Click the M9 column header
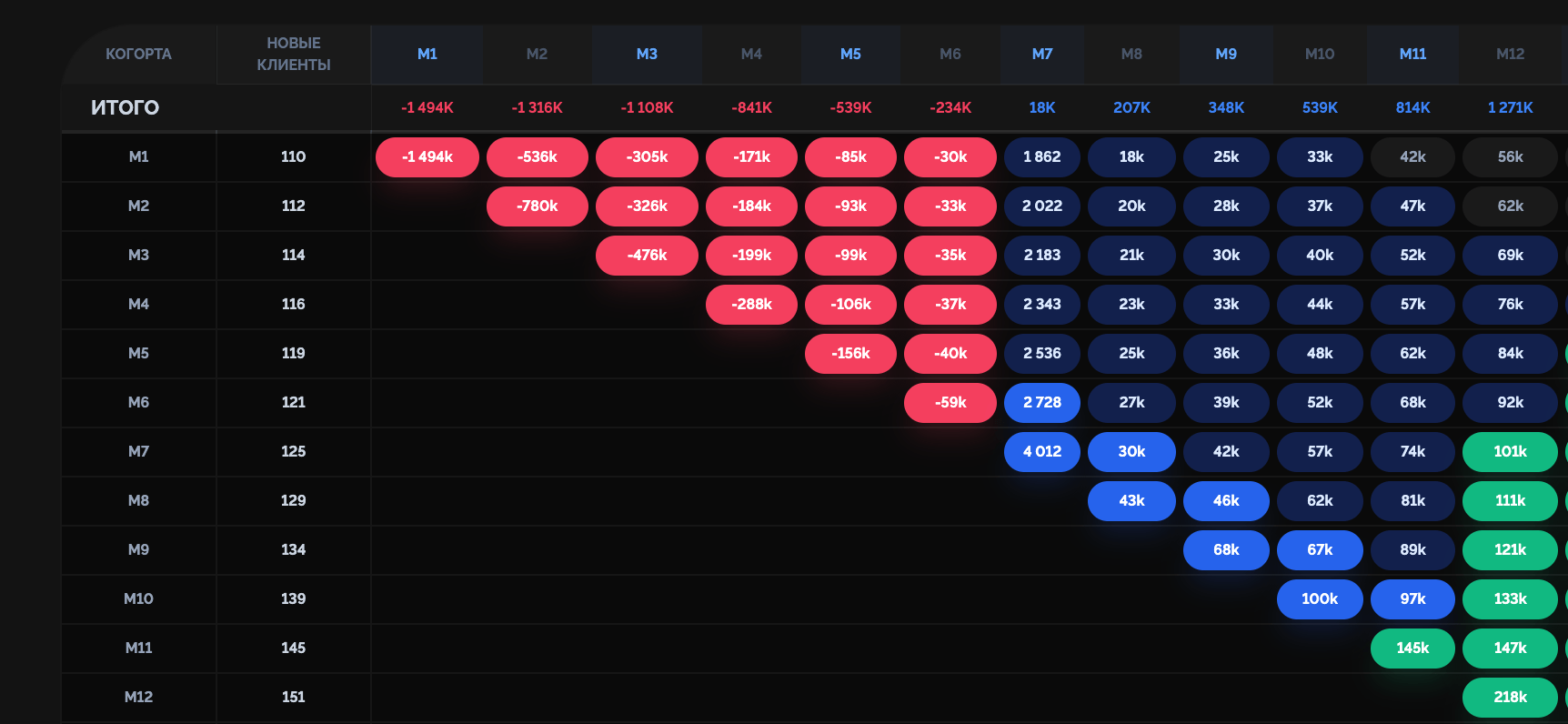Image resolution: width=1568 pixels, height=724 pixels. (x=1225, y=55)
